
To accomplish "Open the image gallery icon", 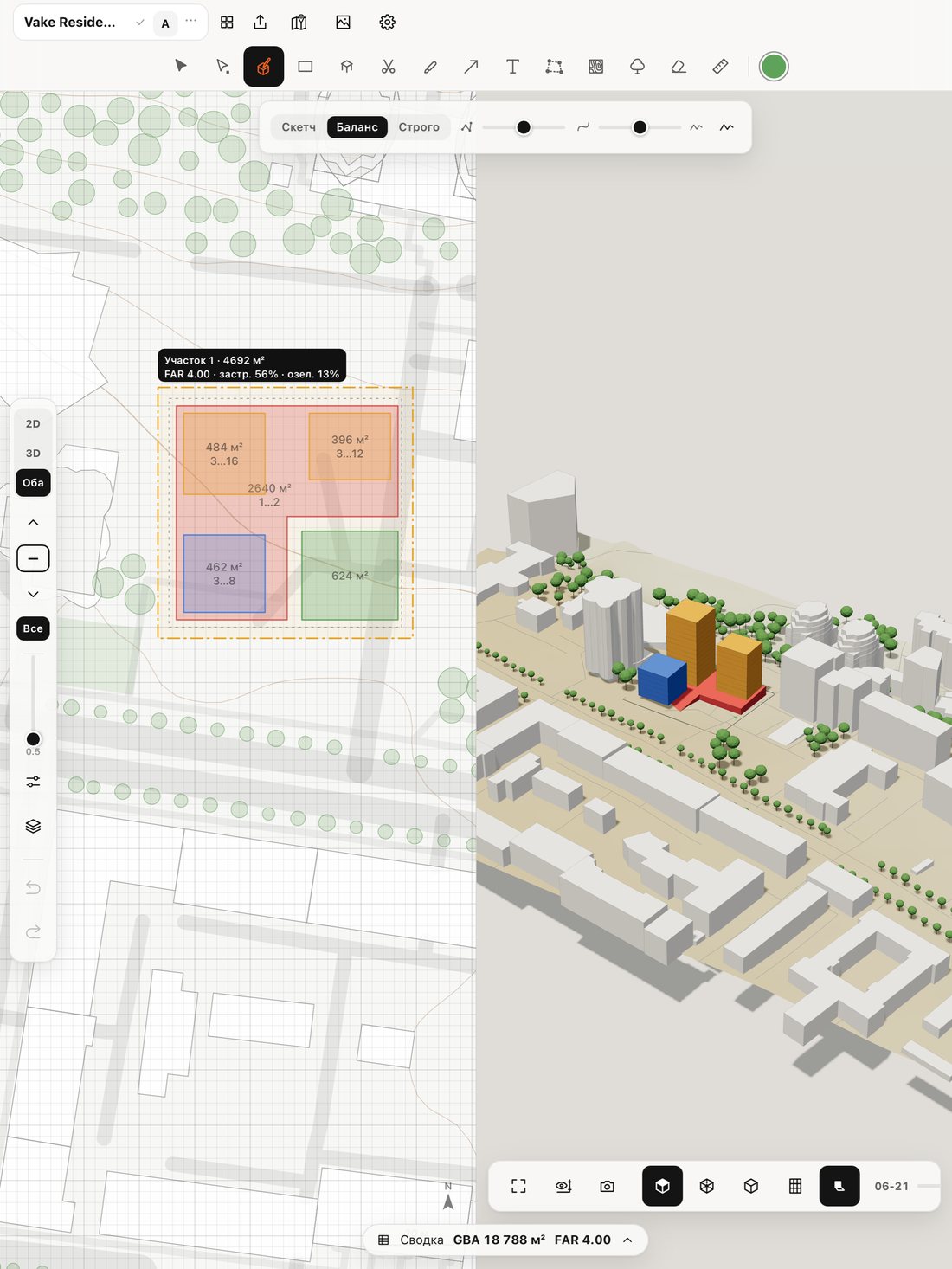I will 344,23.
